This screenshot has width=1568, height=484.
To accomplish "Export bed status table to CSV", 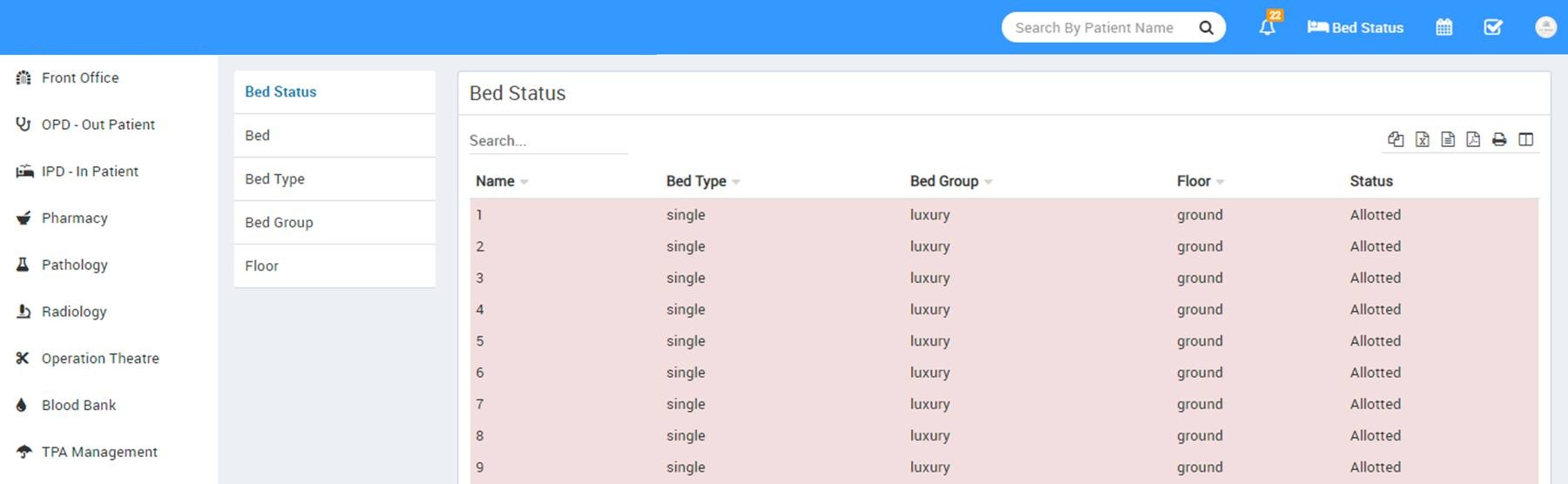I will coord(1448,139).
